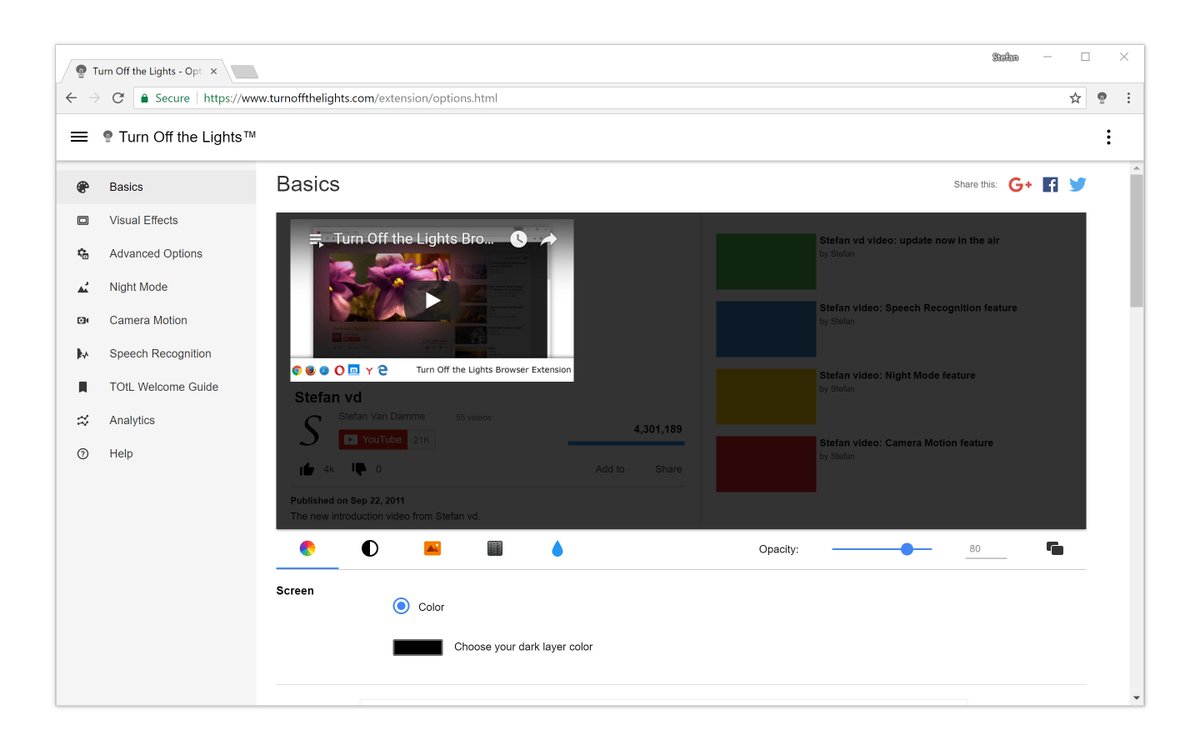Open Advanced Options settings
1200x750 pixels.
tap(156, 254)
